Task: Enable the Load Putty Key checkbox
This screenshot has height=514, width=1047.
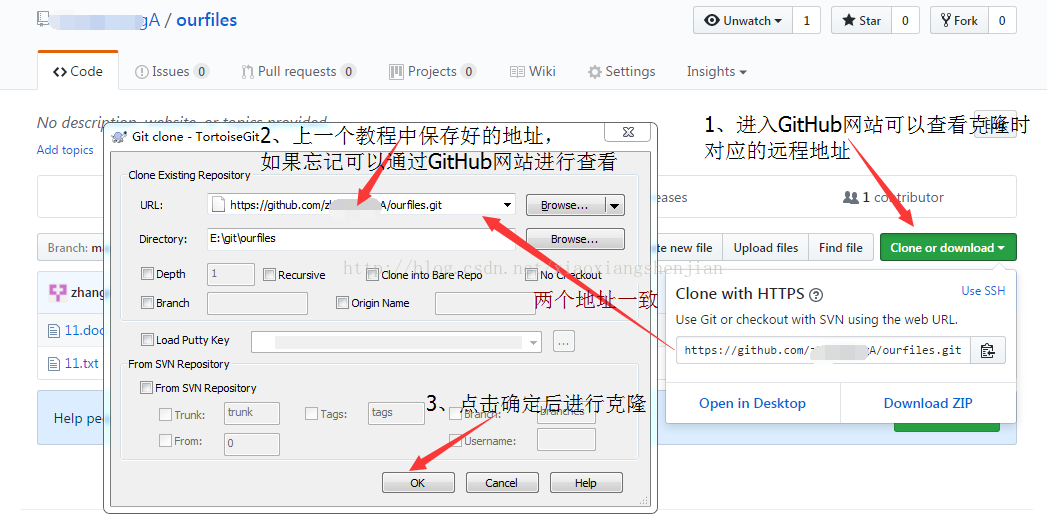Action: coord(148,340)
